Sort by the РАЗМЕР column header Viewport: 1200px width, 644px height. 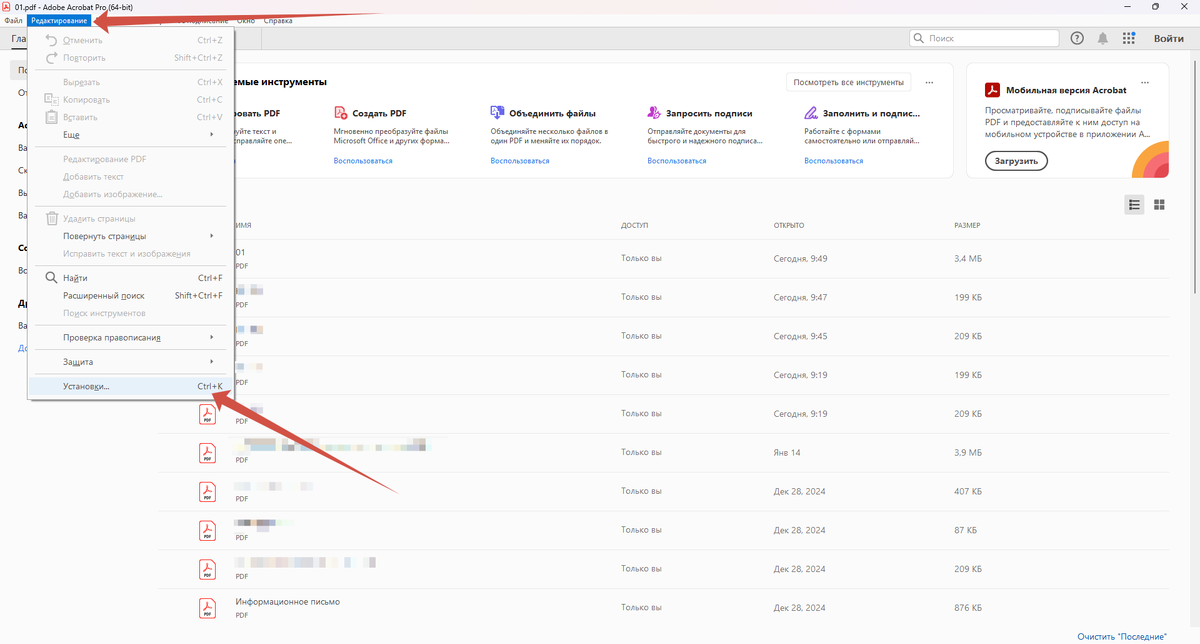[x=967, y=225]
